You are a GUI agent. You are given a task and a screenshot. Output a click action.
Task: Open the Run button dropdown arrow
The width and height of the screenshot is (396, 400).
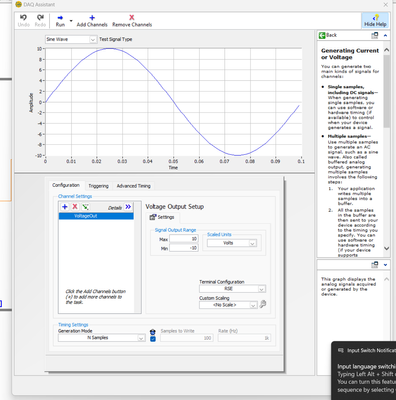point(71,21)
